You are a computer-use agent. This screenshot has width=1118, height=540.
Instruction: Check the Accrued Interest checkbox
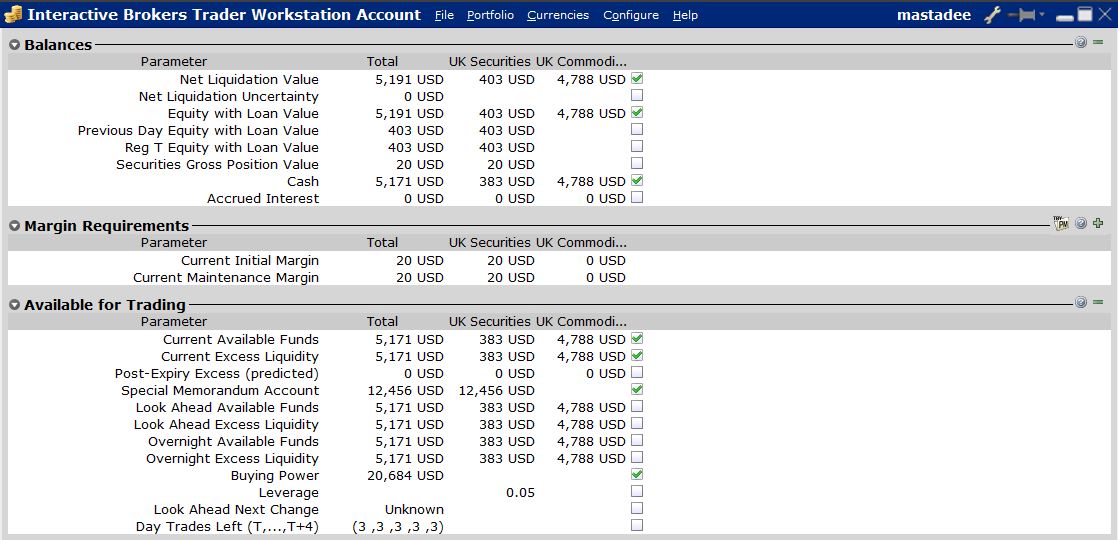point(637,197)
